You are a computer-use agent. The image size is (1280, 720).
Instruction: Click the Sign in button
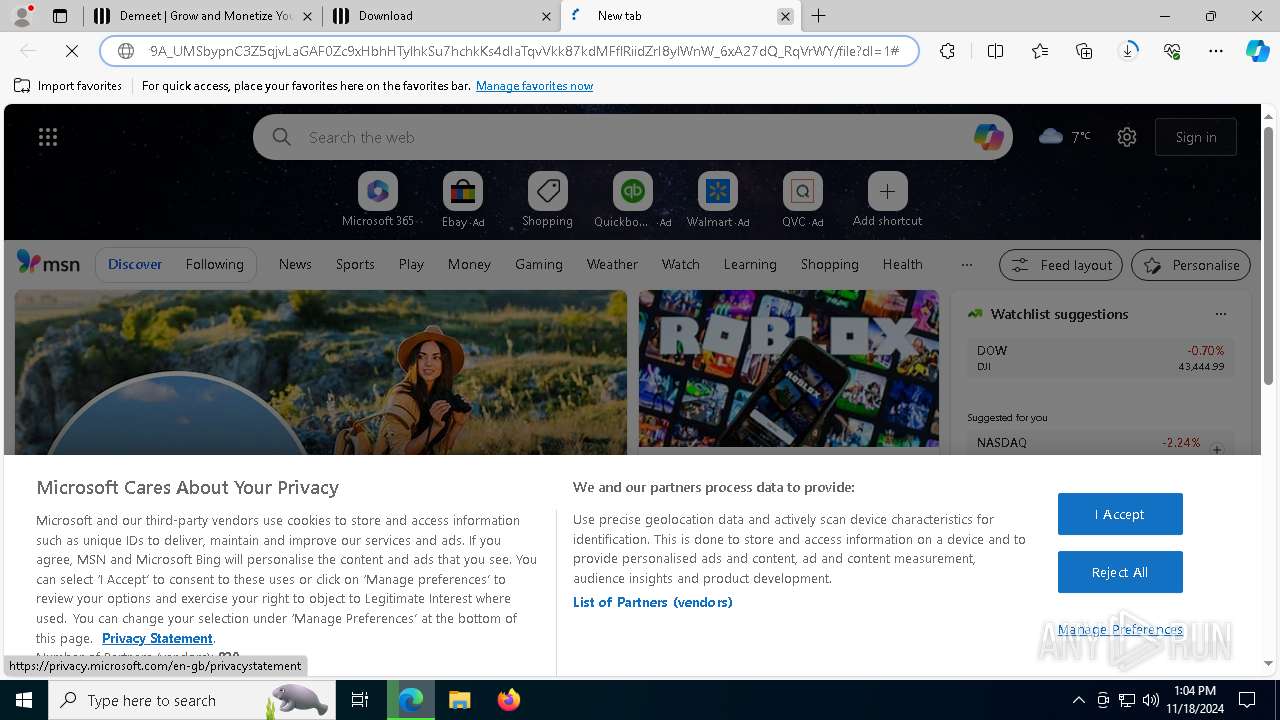pyautogui.click(x=1196, y=137)
